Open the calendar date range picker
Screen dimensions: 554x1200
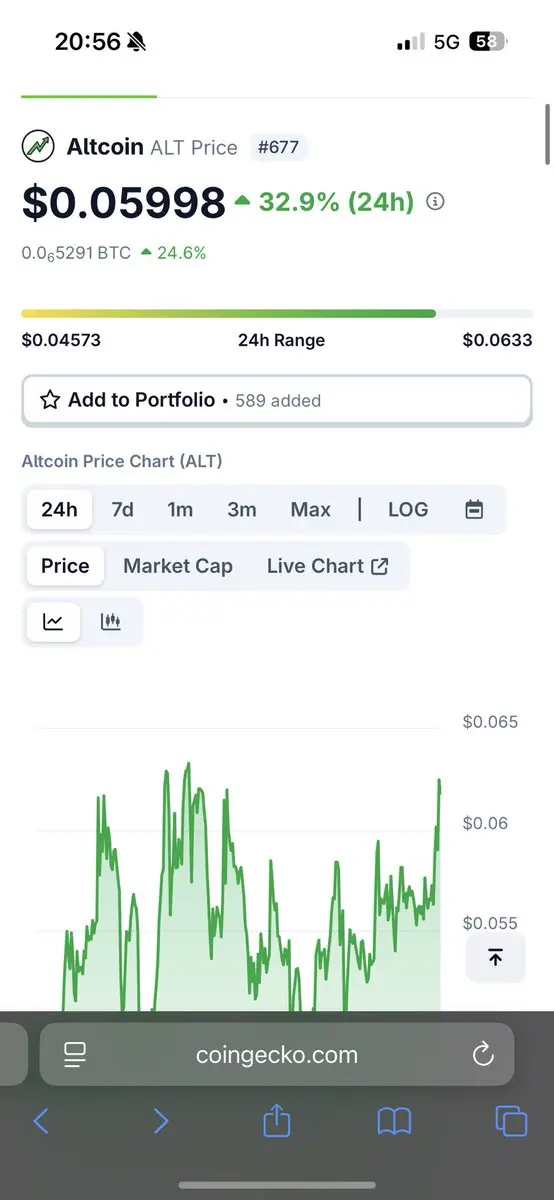(474, 509)
